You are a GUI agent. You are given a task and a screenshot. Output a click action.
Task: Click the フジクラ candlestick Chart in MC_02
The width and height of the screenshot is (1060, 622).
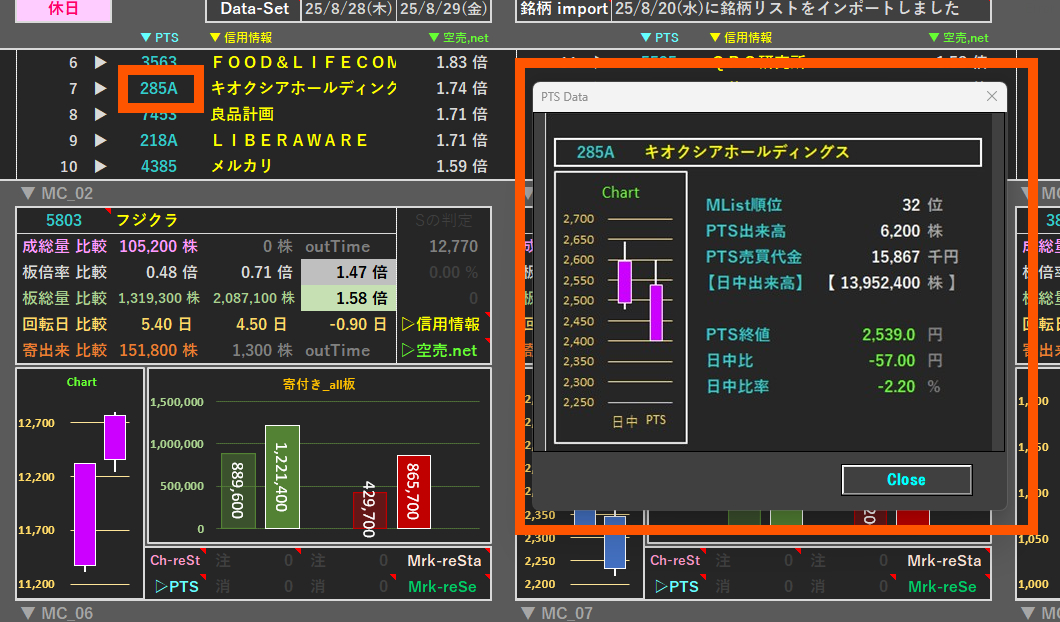tap(80, 483)
